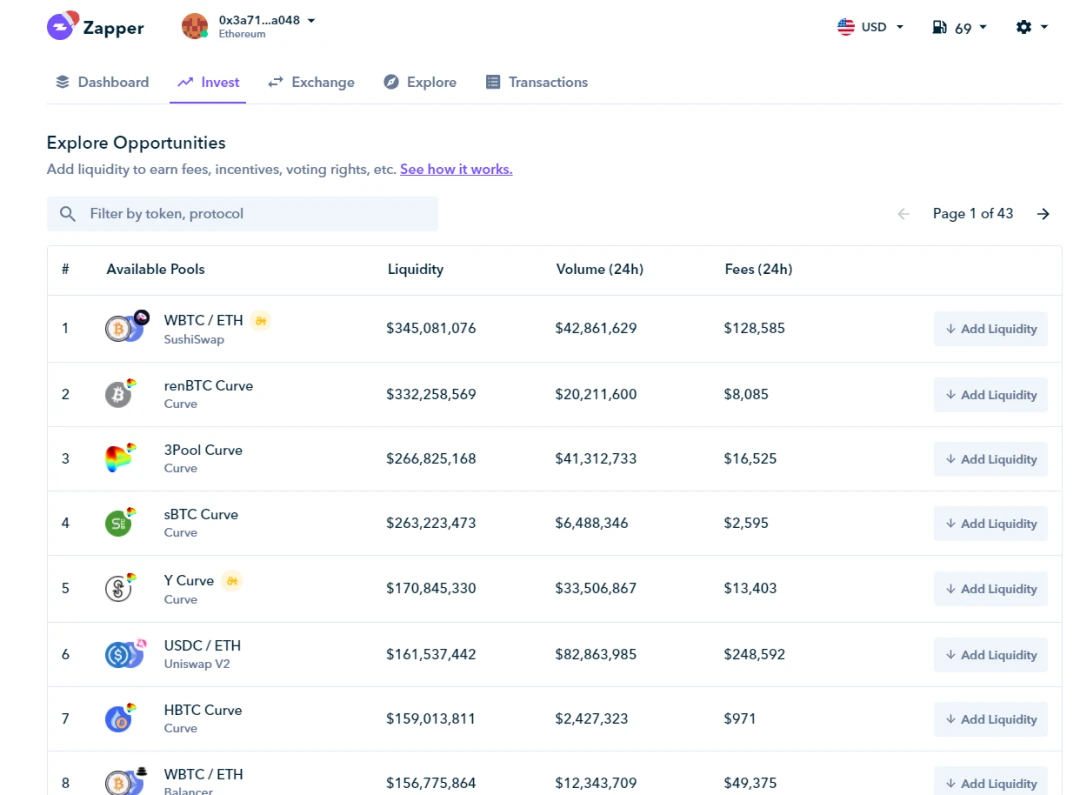This screenshot has width=1080, height=795.
Task: Click the 3Pool Curve rainbow icon
Action: [119, 459]
